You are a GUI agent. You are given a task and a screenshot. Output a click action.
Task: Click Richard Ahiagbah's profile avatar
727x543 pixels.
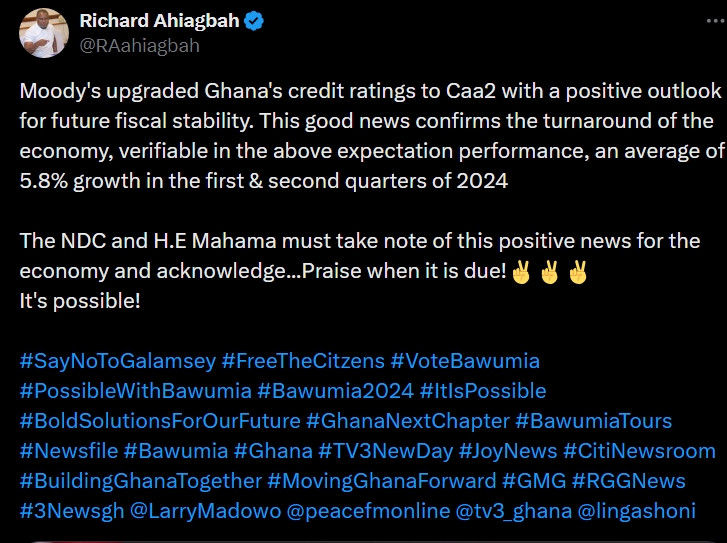coord(43,31)
